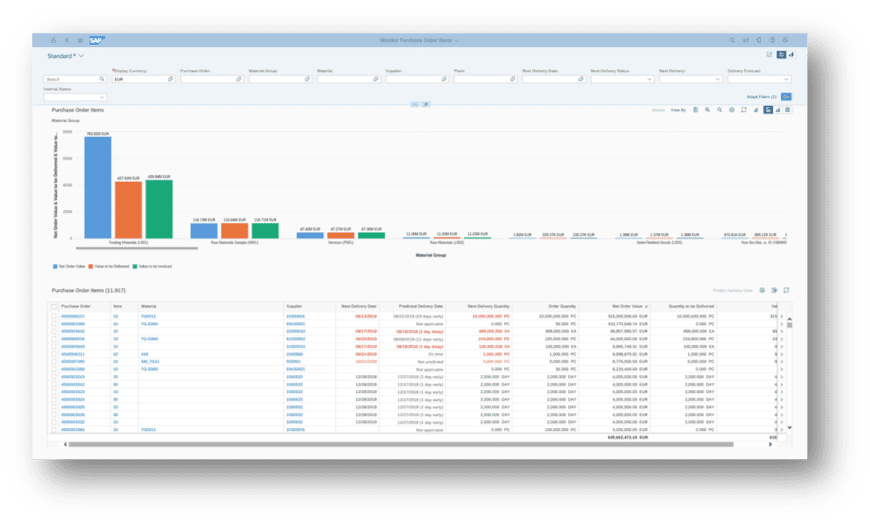Click the search magnifier in the header
This screenshot has width=870, height=522.
pyautogui.click(x=733, y=40)
